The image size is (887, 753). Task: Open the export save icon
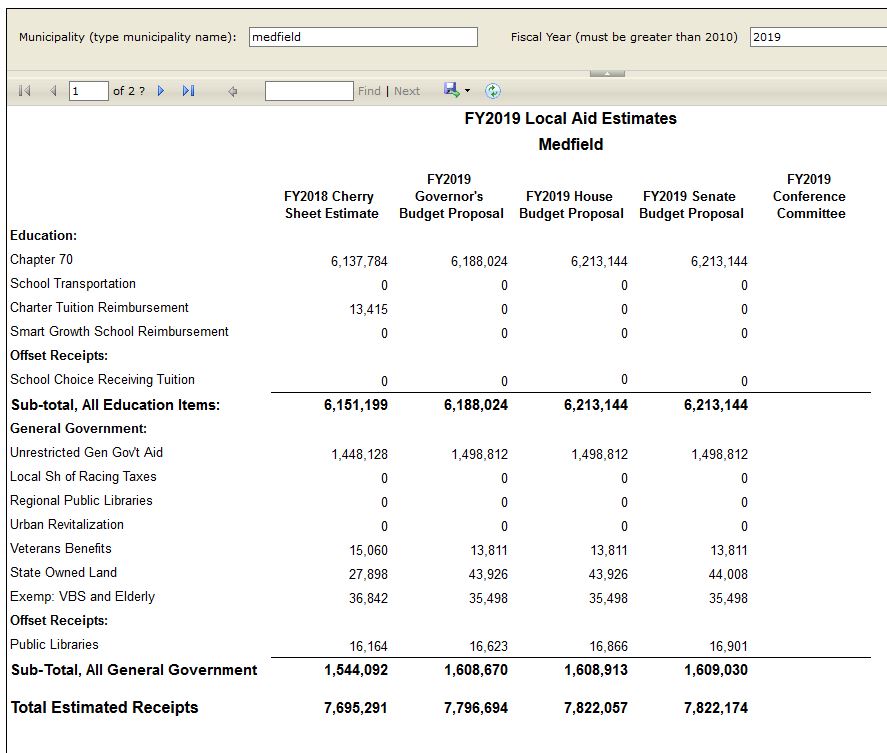(451, 90)
